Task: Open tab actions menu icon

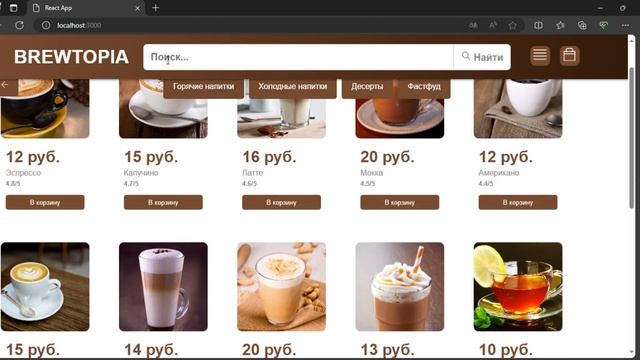Action: point(13,8)
